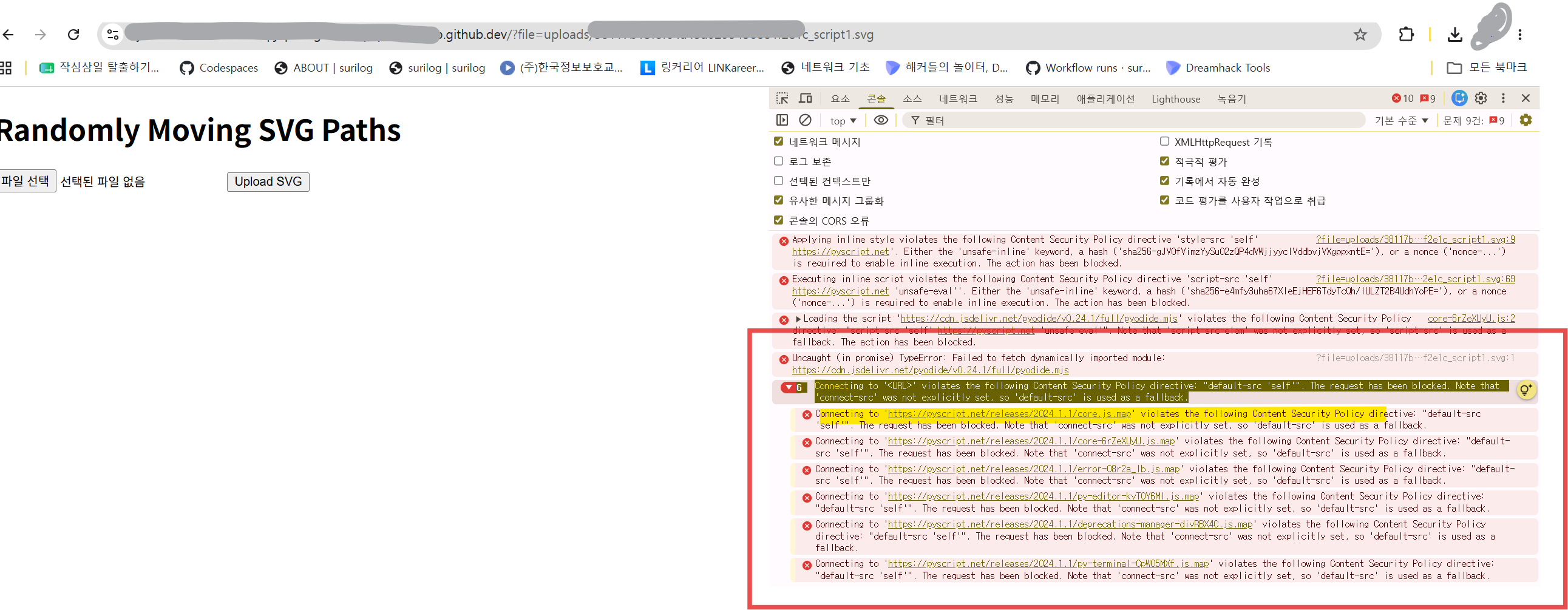Click the 파일 선택 button
The image size is (1568, 610).
point(26,181)
